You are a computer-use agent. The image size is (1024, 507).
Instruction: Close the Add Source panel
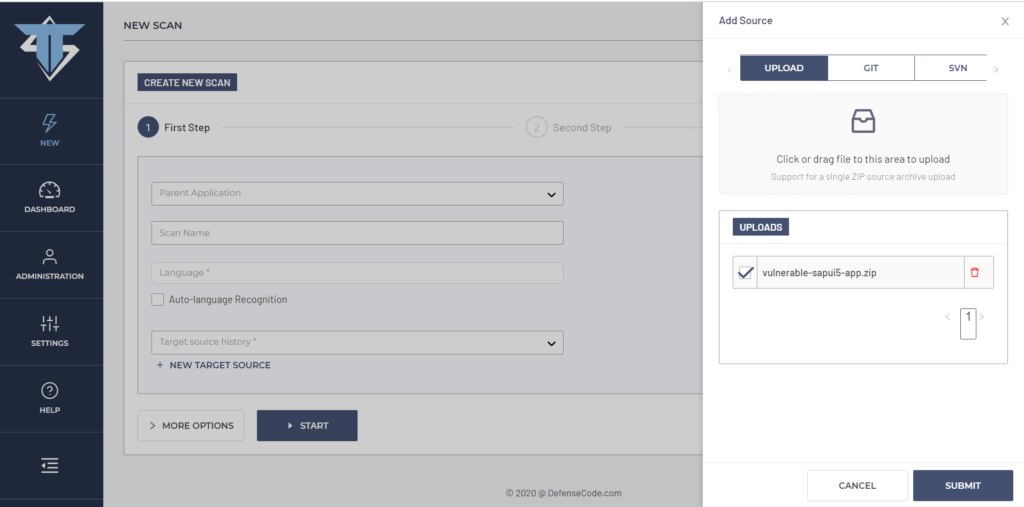[x=1005, y=21]
